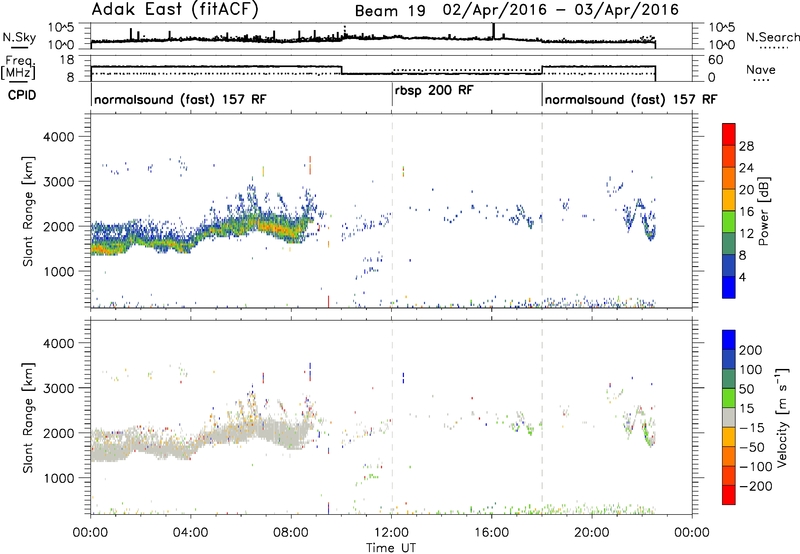The height and width of the screenshot is (554, 800).
Task: Click the 'rbsp 200 RF' CPID label
Action: pyautogui.click(x=434, y=90)
